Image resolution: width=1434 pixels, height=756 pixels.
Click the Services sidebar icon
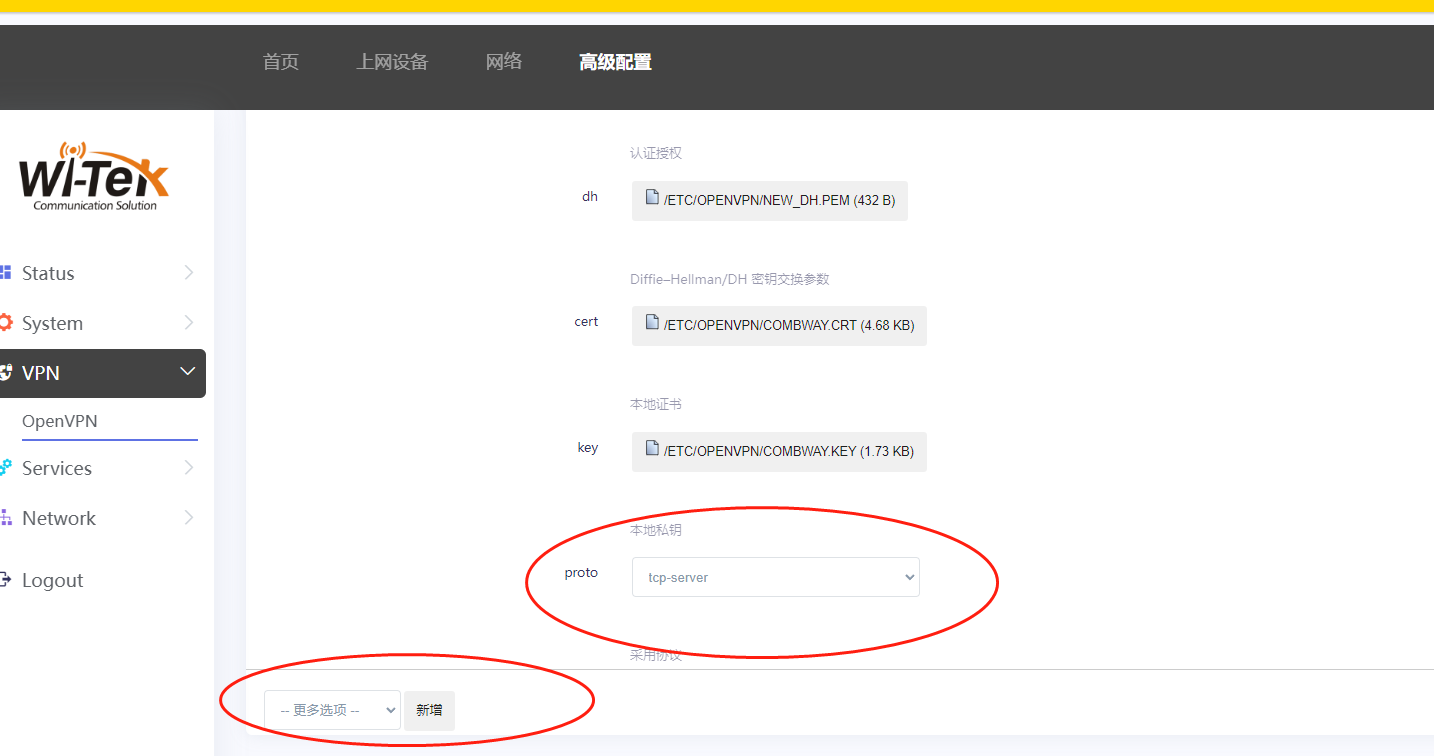6,468
